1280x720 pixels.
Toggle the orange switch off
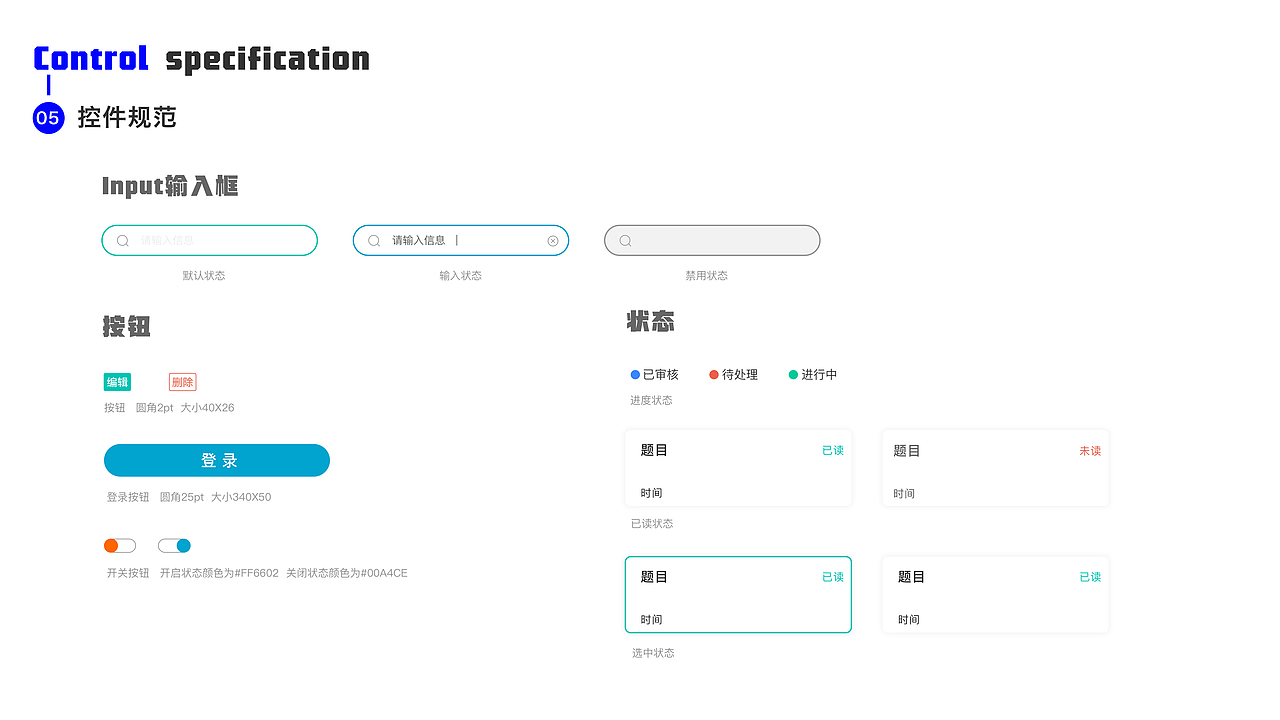119,545
